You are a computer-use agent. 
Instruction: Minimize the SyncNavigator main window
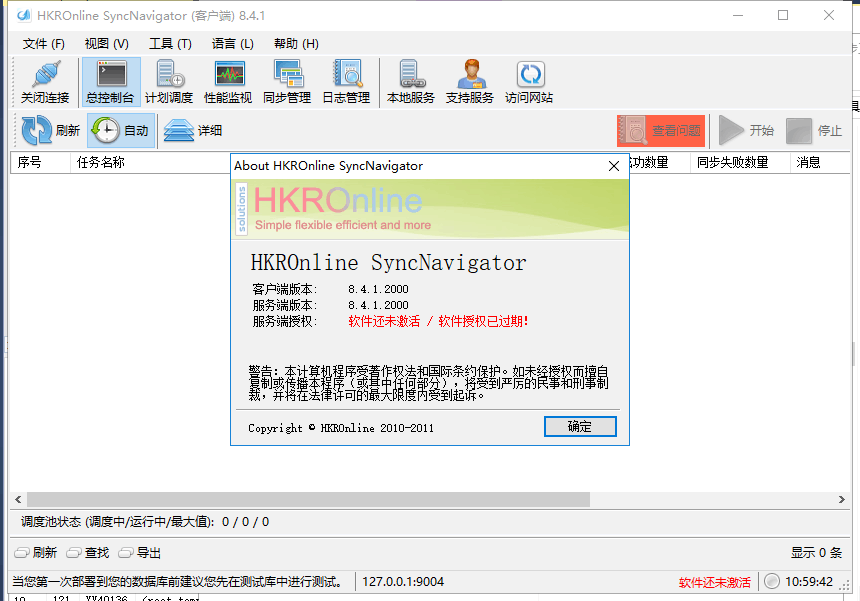pos(738,15)
